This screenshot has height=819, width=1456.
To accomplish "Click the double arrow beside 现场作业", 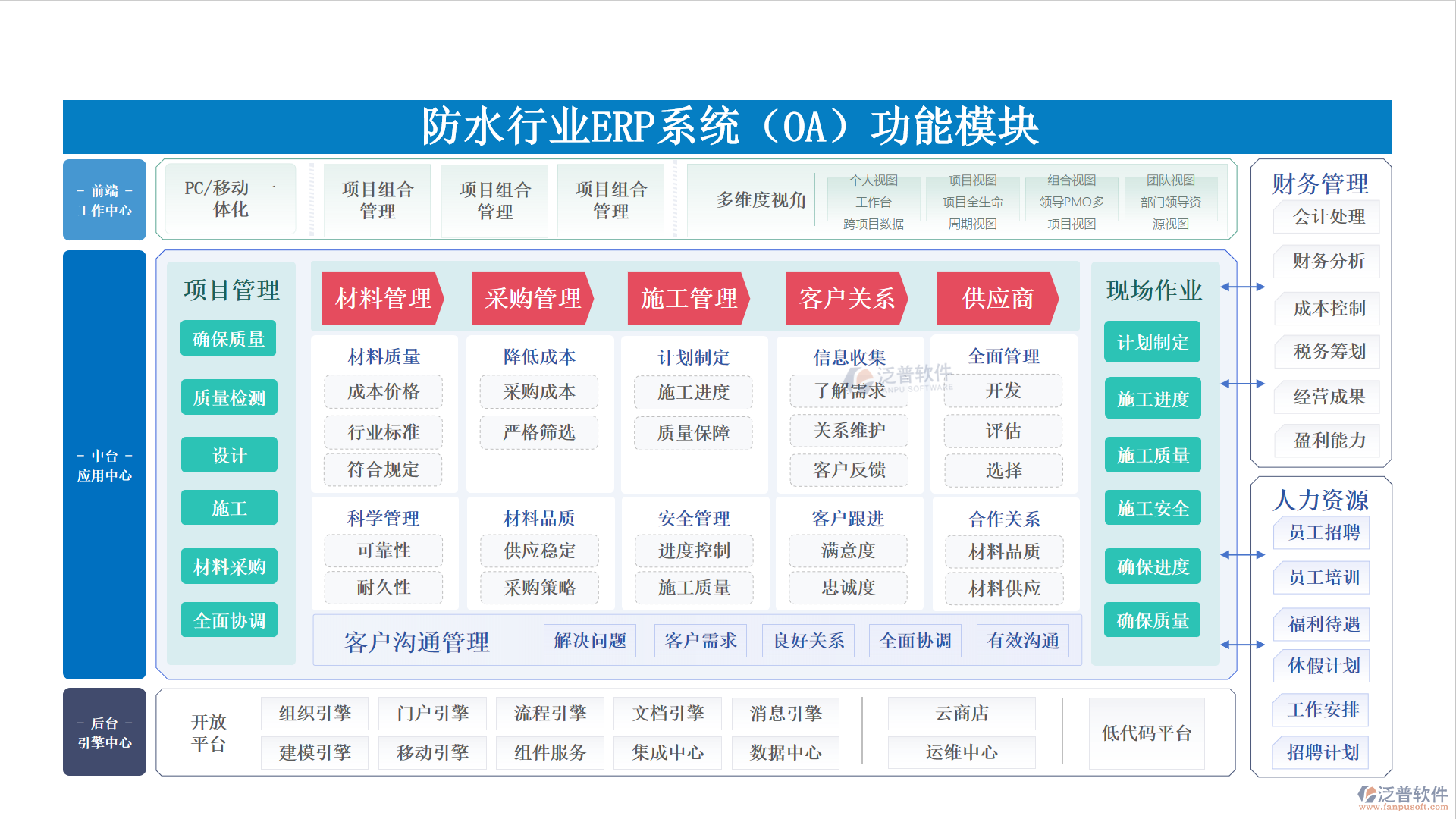I will click(1243, 287).
